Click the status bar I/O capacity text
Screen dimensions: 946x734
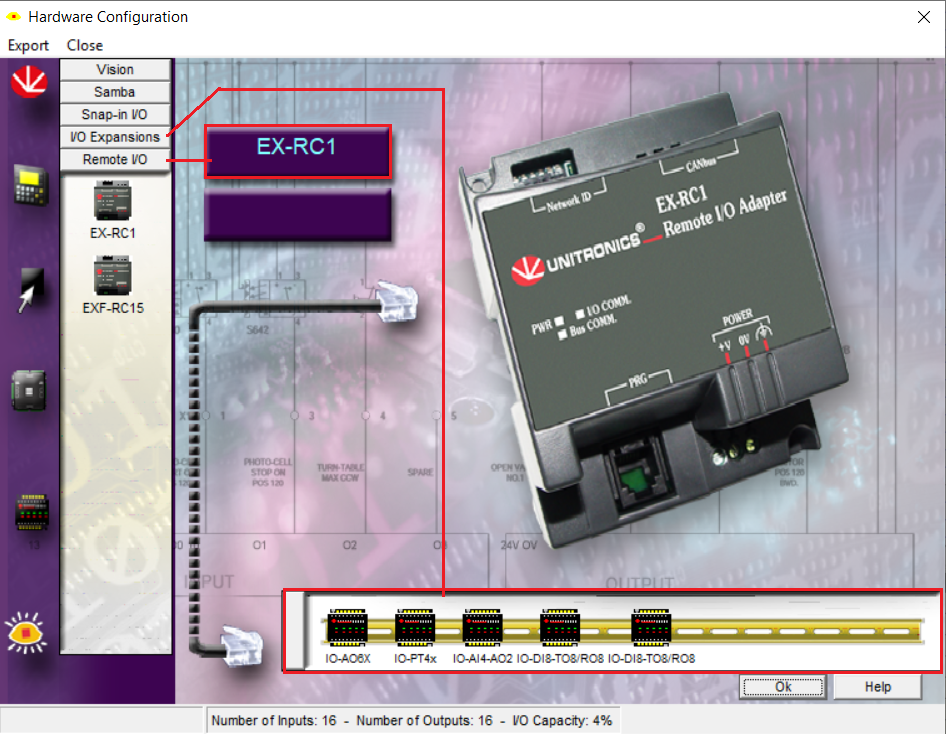pos(562,721)
